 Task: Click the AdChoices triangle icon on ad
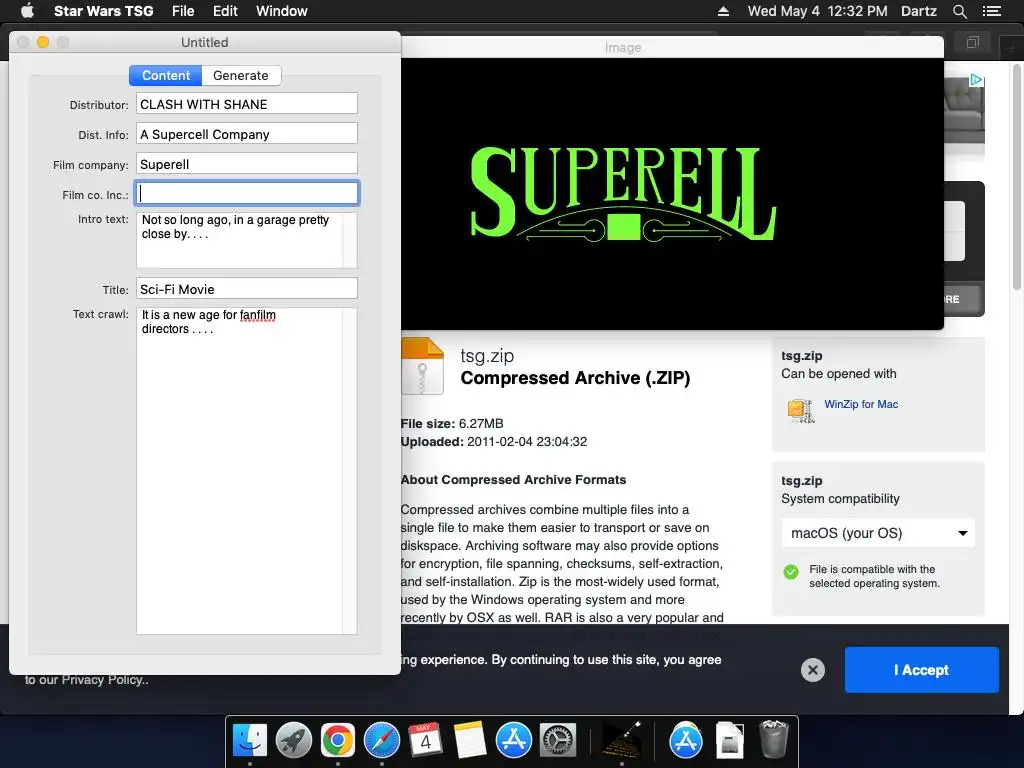point(976,80)
